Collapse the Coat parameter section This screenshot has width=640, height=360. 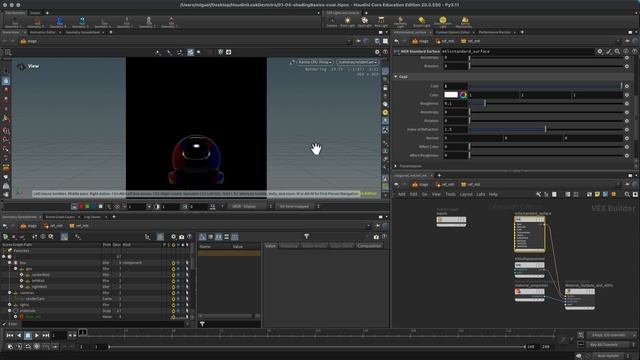coord(396,77)
